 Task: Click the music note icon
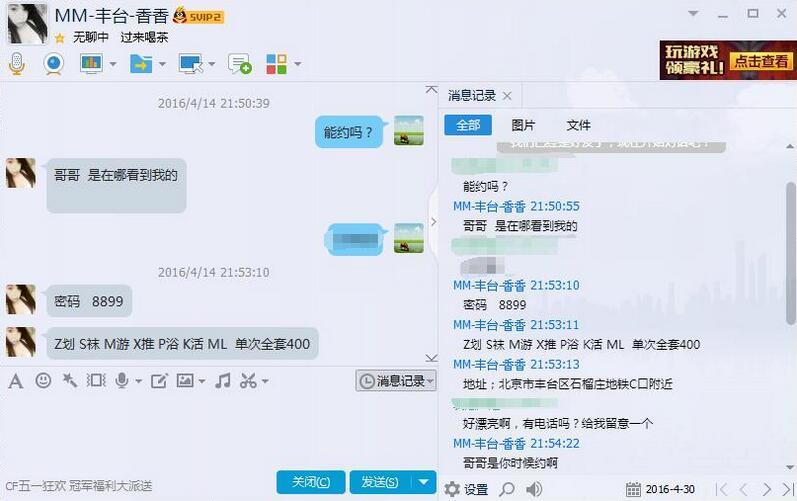(223, 381)
